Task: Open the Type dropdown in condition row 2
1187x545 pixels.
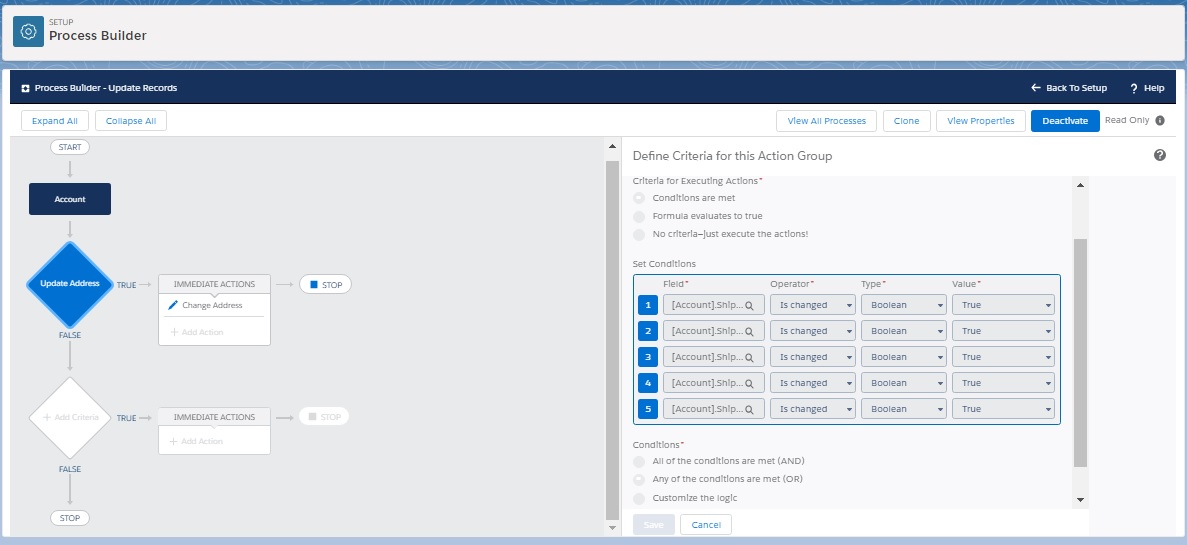Action: (903, 331)
